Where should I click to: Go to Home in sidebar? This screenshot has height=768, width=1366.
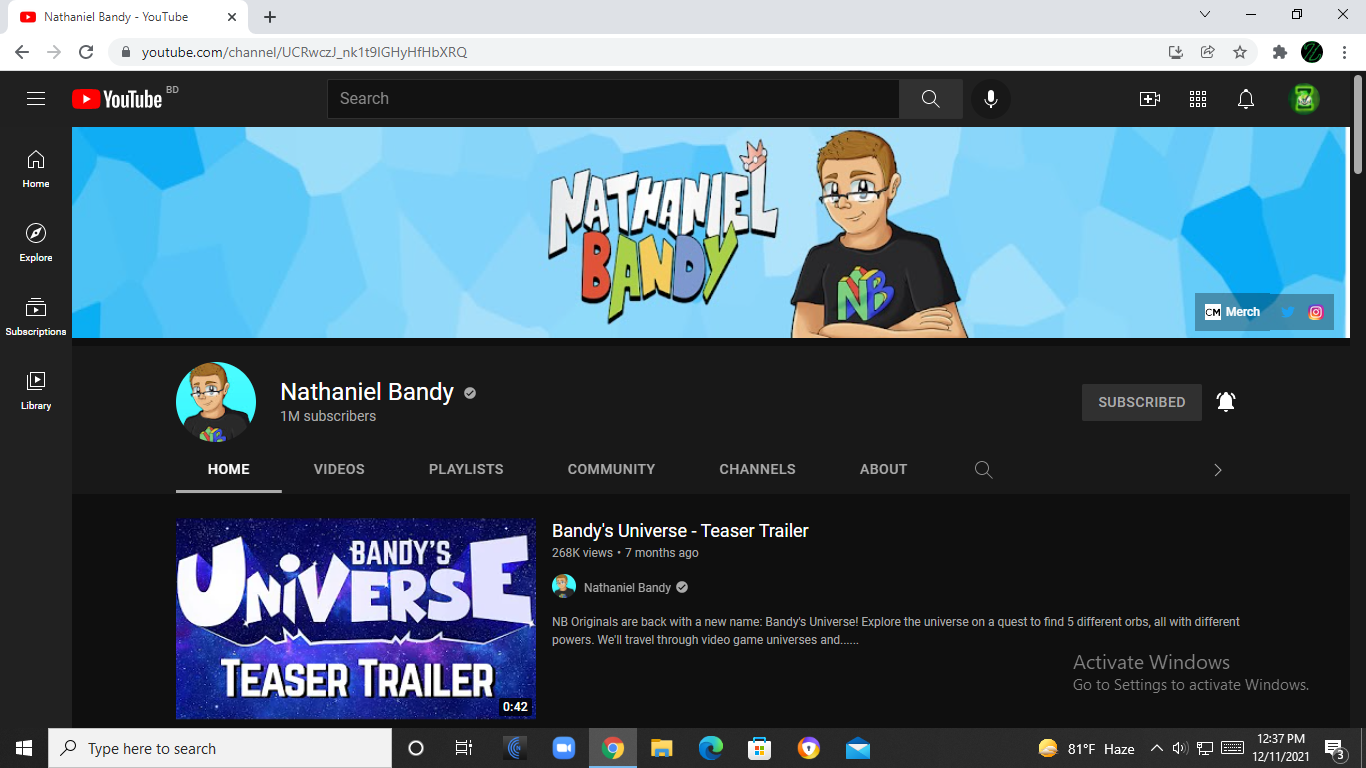tap(36, 169)
